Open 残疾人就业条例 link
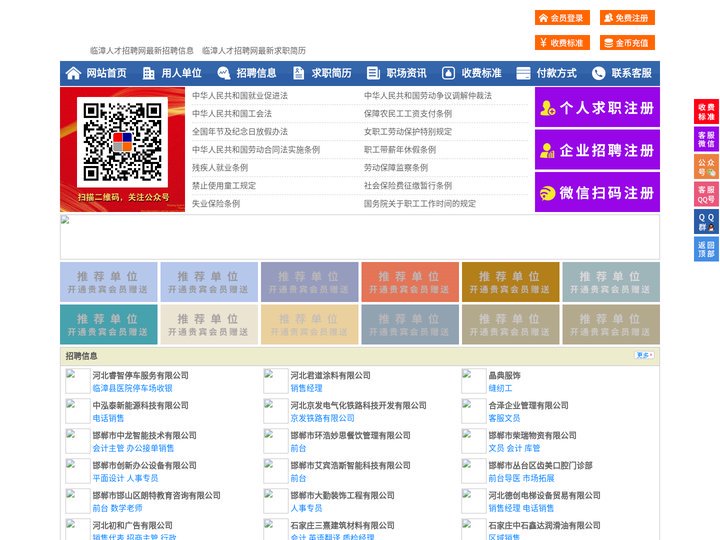The height and width of the screenshot is (540, 720). [x=220, y=168]
